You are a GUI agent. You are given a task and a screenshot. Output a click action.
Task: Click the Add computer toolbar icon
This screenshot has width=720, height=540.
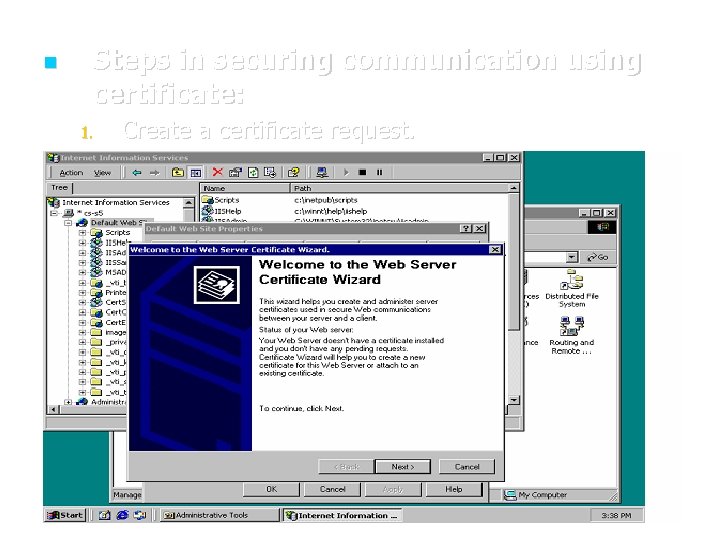click(x=322, y=173)
